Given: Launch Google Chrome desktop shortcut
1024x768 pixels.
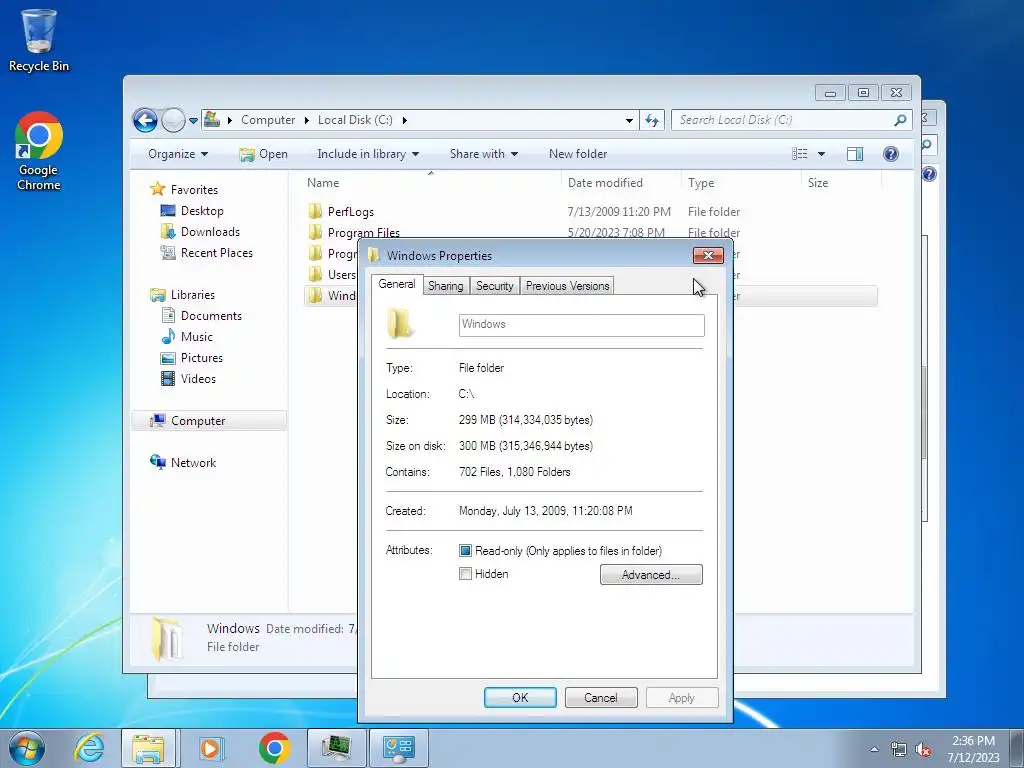Looking at the screenshot, I should click(39, 152).
